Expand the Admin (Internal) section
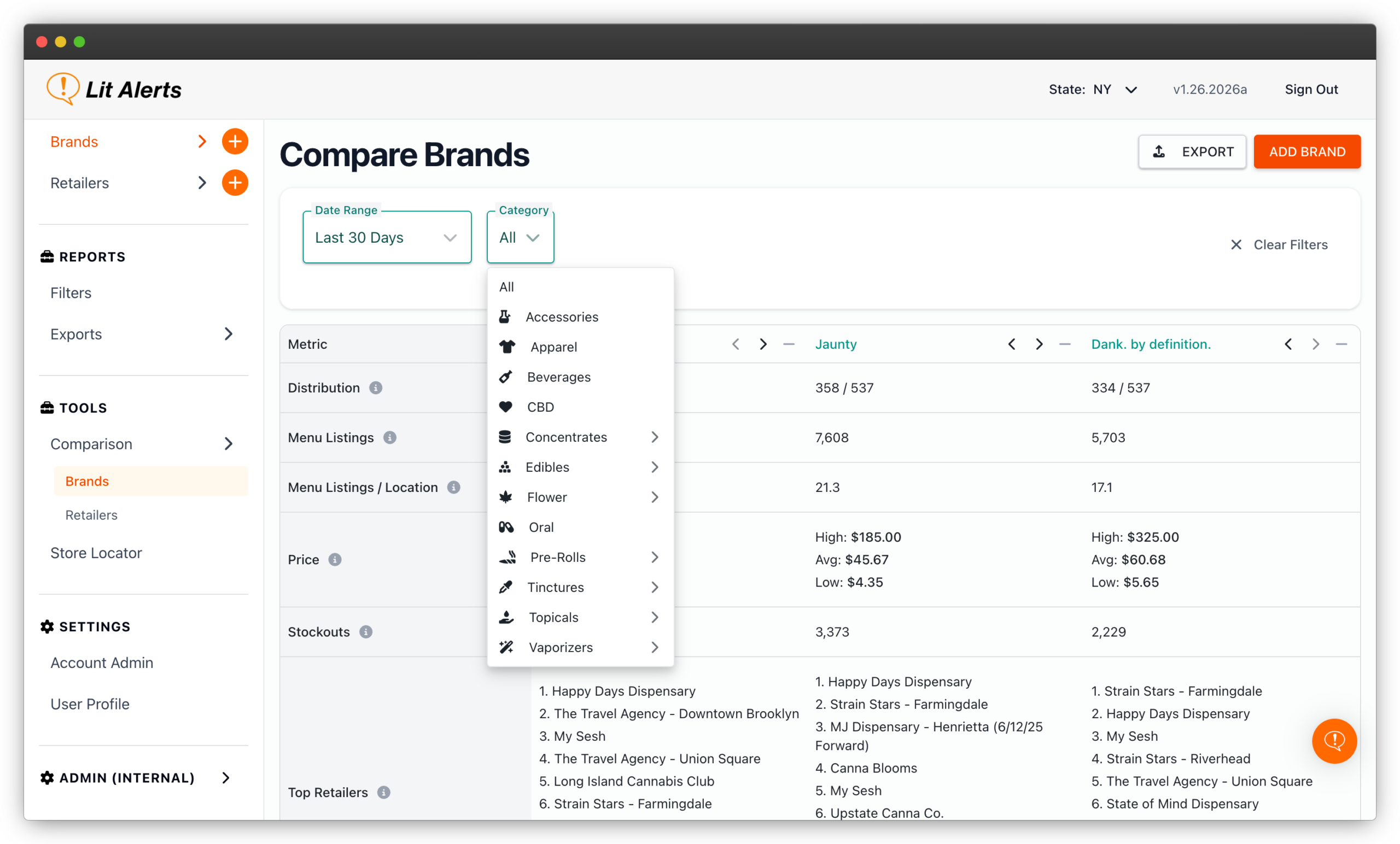 pos(225,777)
